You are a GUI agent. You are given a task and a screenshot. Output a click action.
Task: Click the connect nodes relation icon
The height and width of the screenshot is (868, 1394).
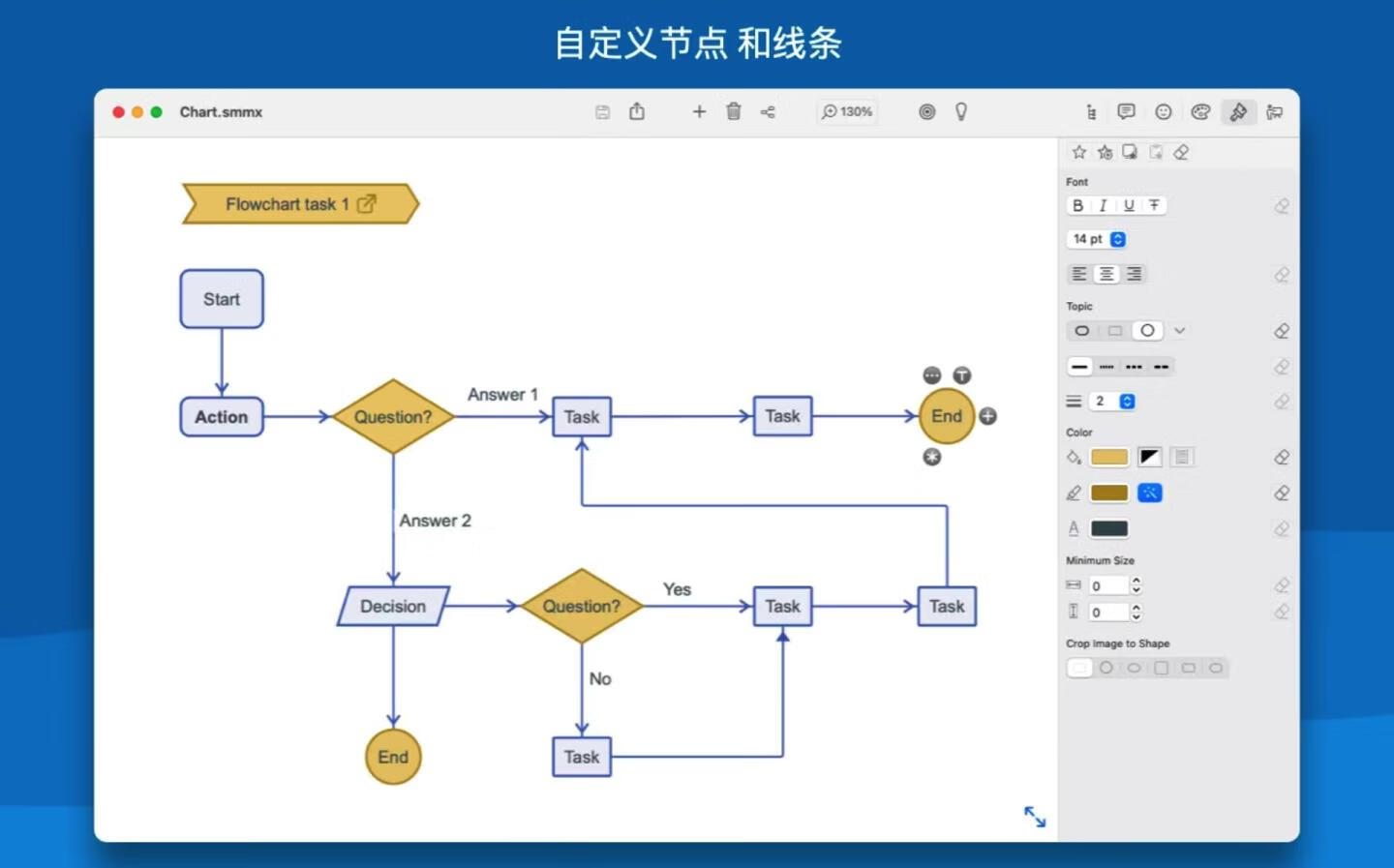tap(768, 112)
